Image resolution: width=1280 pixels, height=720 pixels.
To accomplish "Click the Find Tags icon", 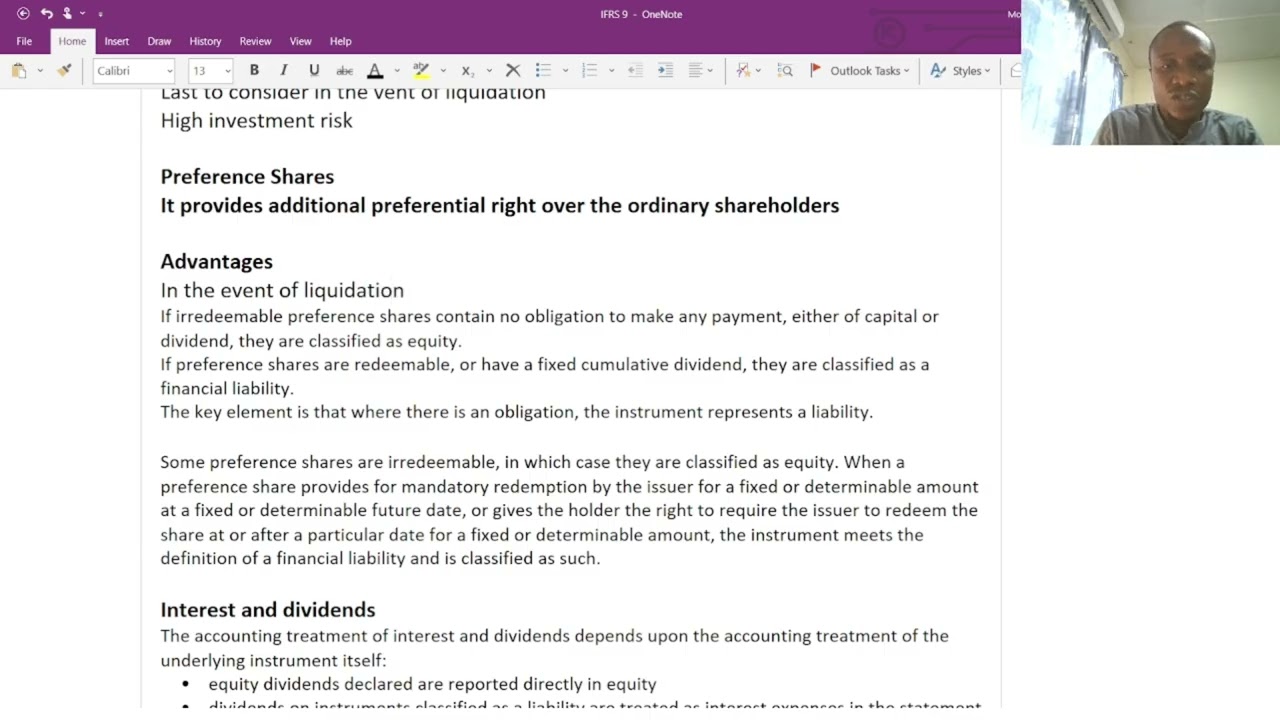I will tap(785, 70).
